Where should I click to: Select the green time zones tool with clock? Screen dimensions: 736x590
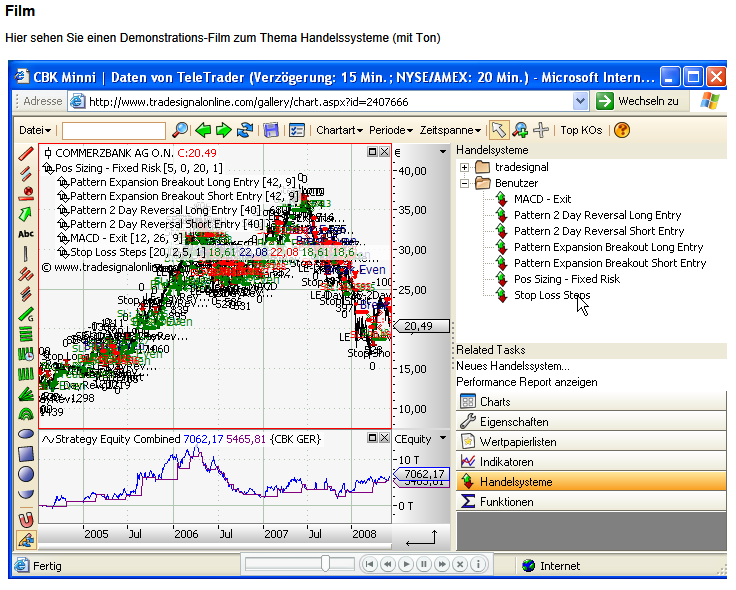(x=26, y=354)
